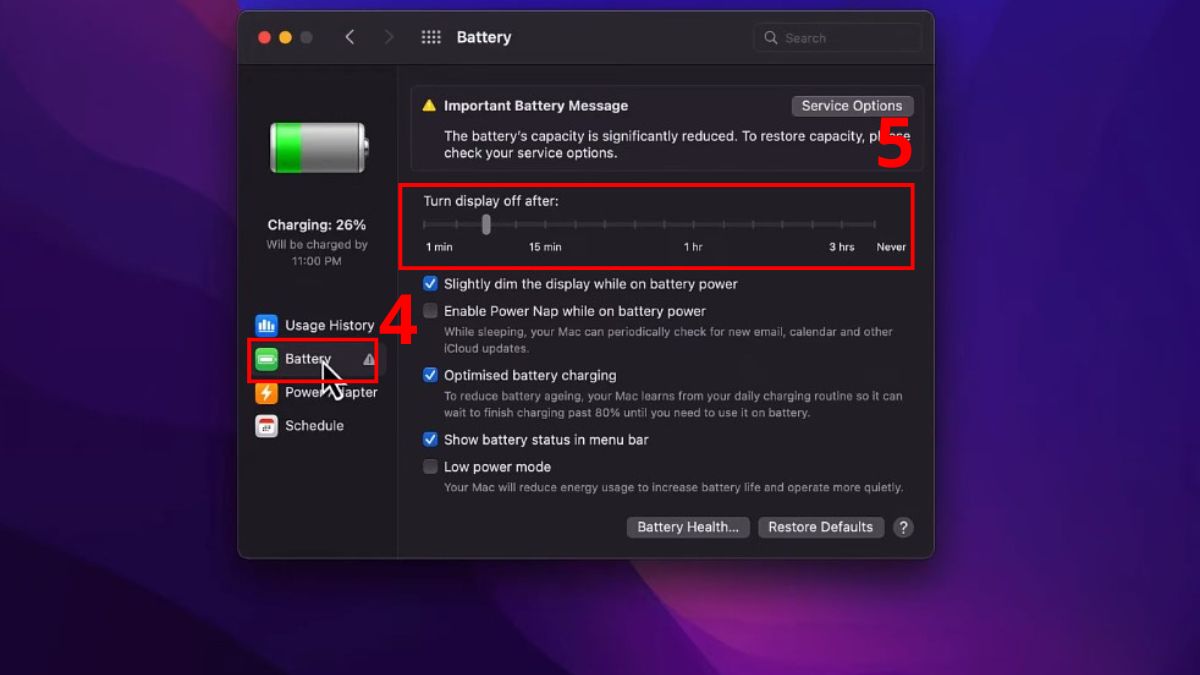Enable Power Nap while on battery power

click(x=430, y=311)
